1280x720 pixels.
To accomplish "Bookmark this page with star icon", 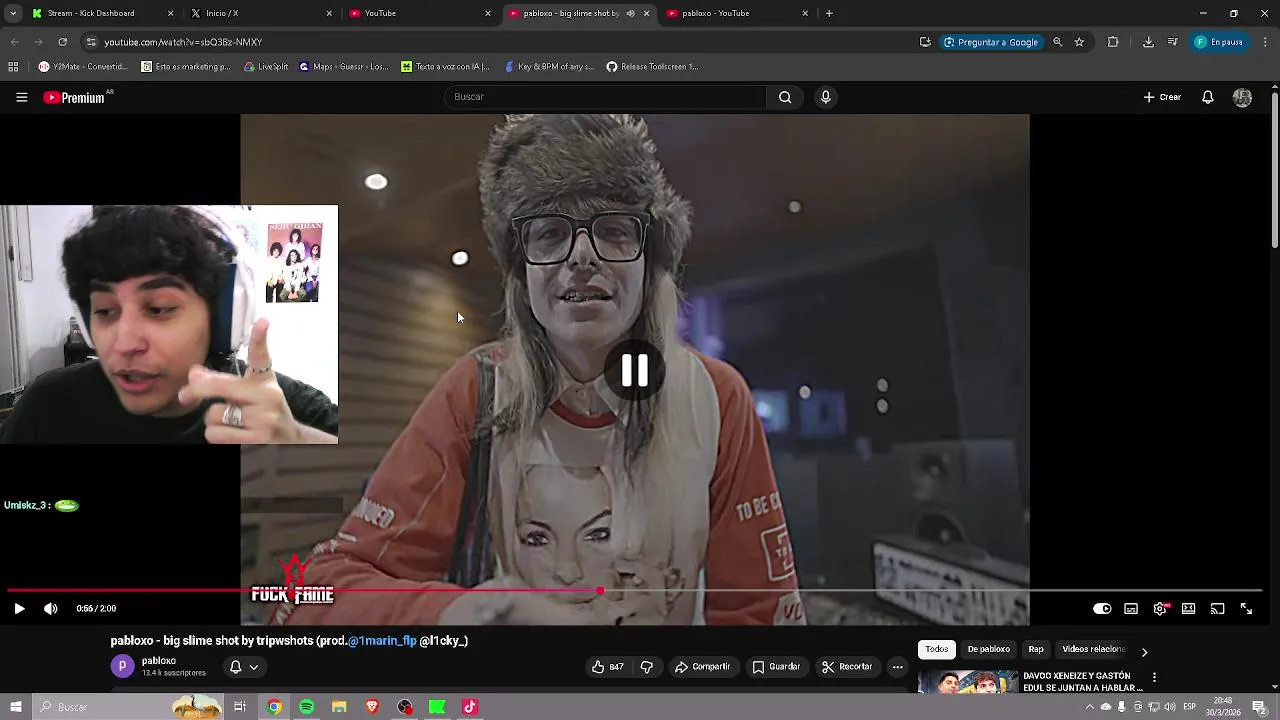I will coord(1079,42).
